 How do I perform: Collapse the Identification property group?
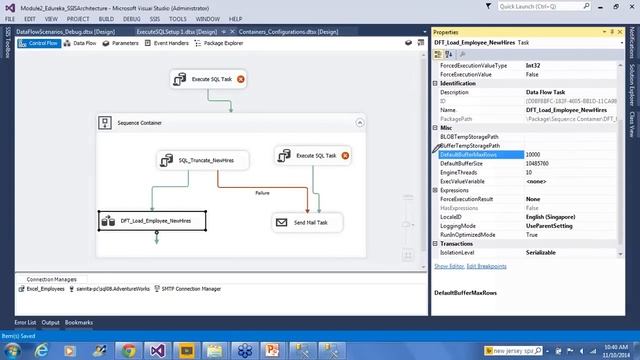click(435, 83)
